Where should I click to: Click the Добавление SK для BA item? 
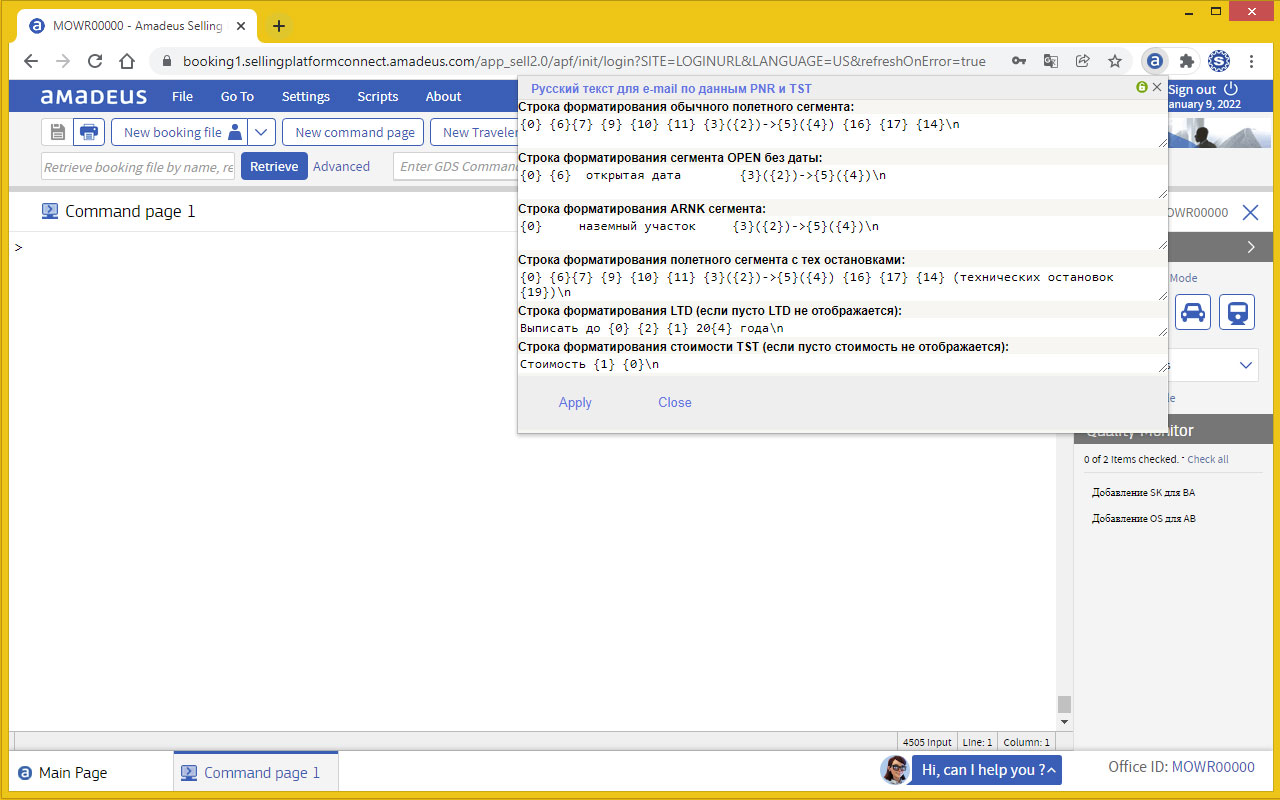pyautogui.click(x=1143, y=492)
